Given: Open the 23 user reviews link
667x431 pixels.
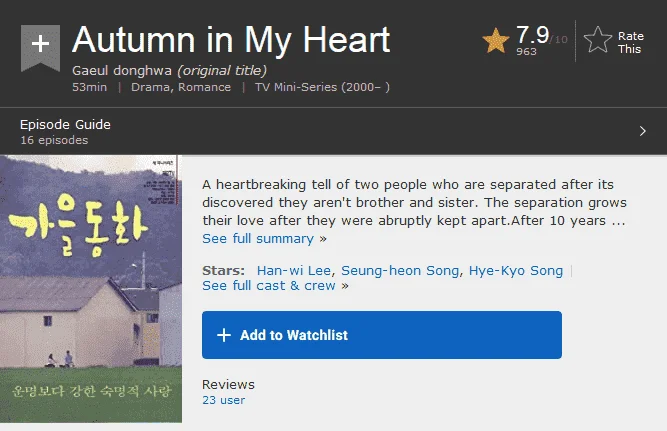Looking at the screenshot, I should (x=223, y=400).
